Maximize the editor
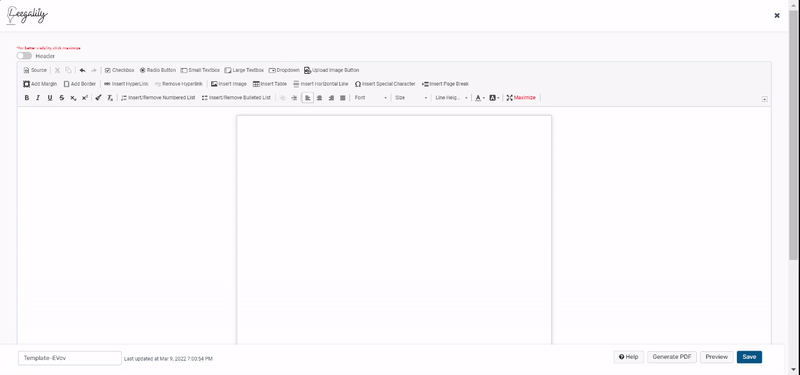The height and width of the screenshot is (375, 800). pyautogui.click(x=521, y=97)
